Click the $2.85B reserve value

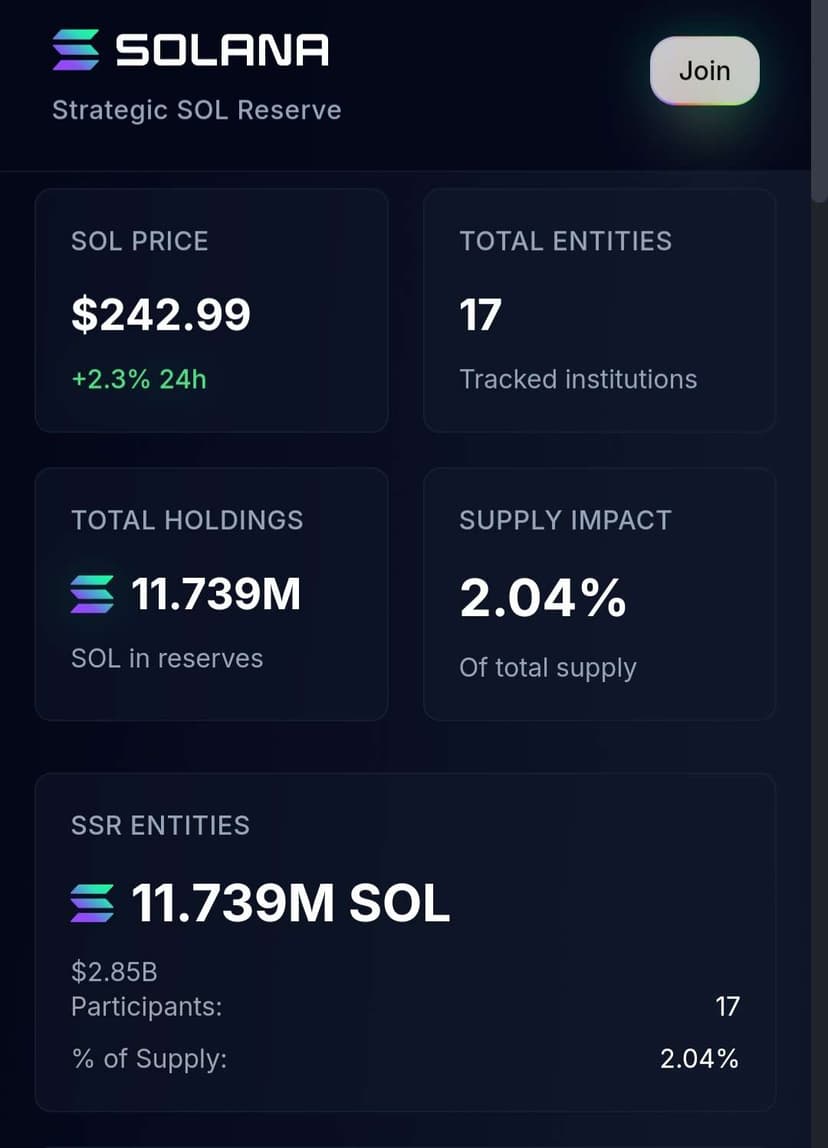click(x=114, y=971)
